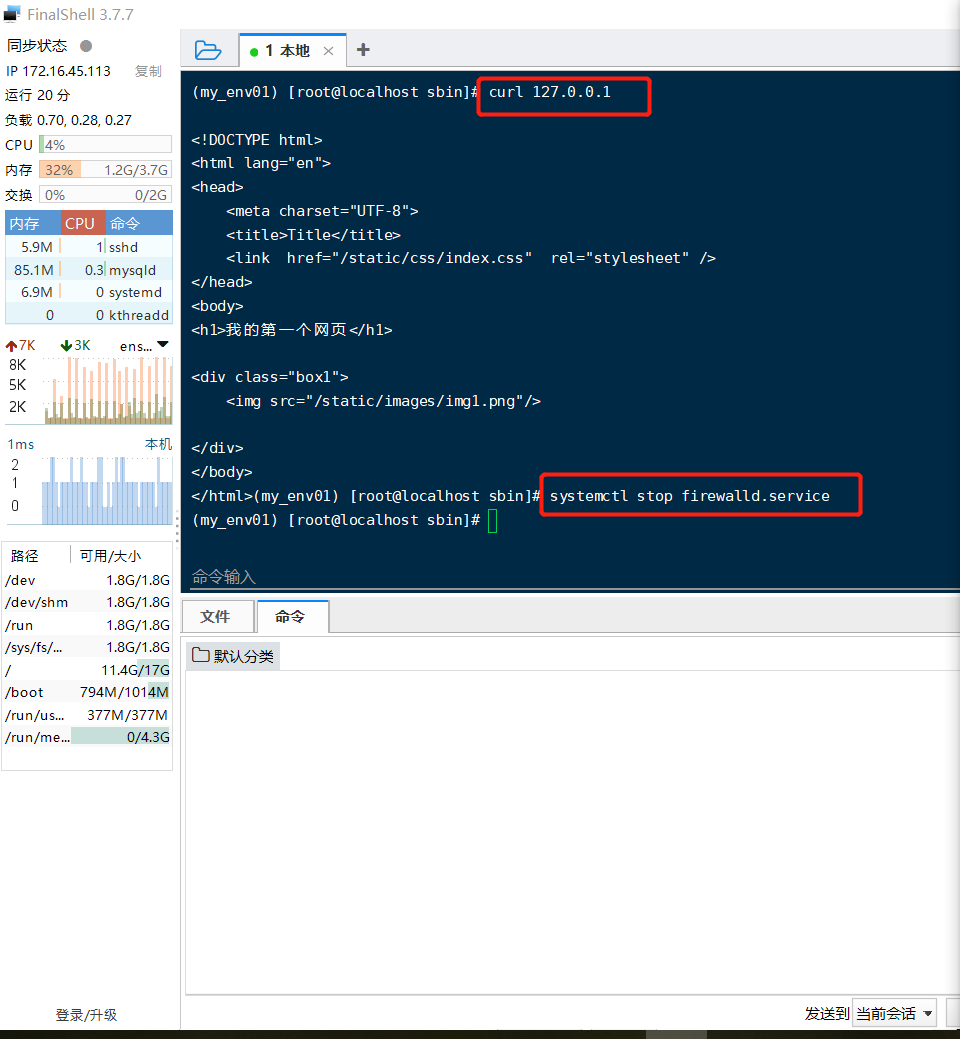Viewport: 960px width, 1039px height.
Task: Click the 负载 0.70, 0.28, 0.27 load text
Action: [x=68, y=120]
